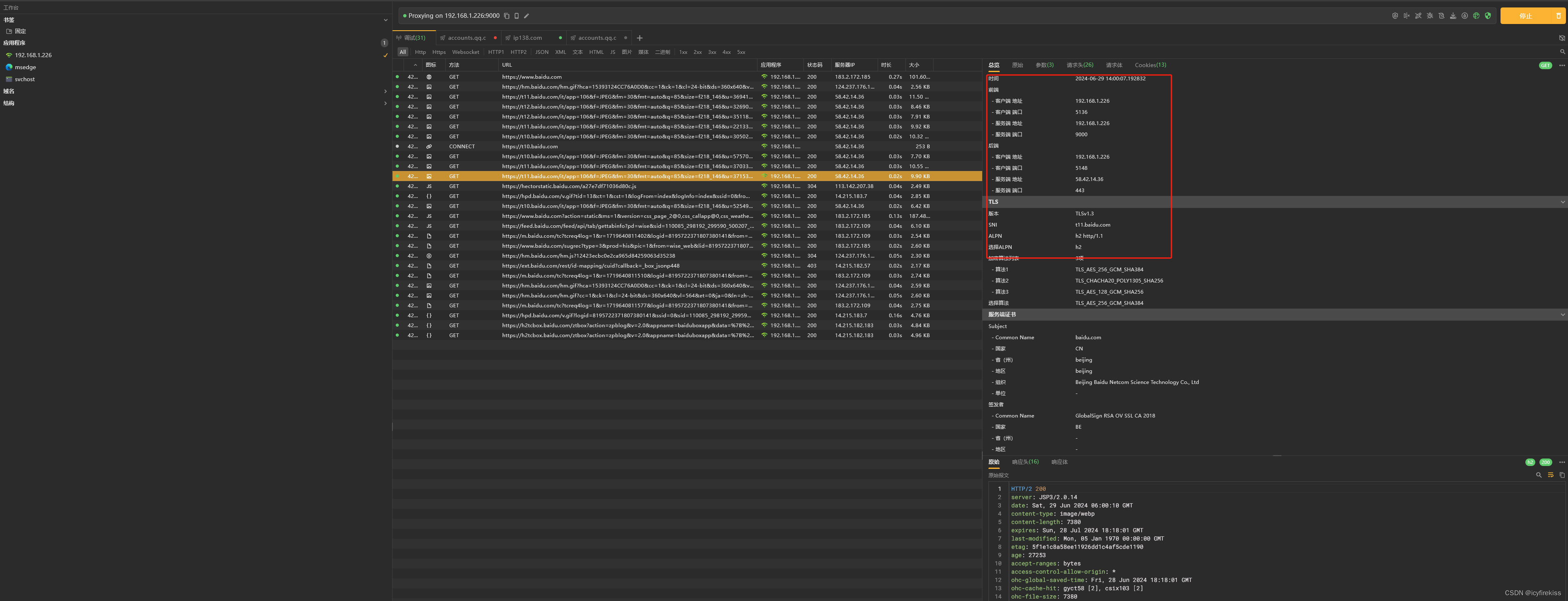Switch to the ip138.com tab
Screen dimensions: 1568x601
pos(527,38)
